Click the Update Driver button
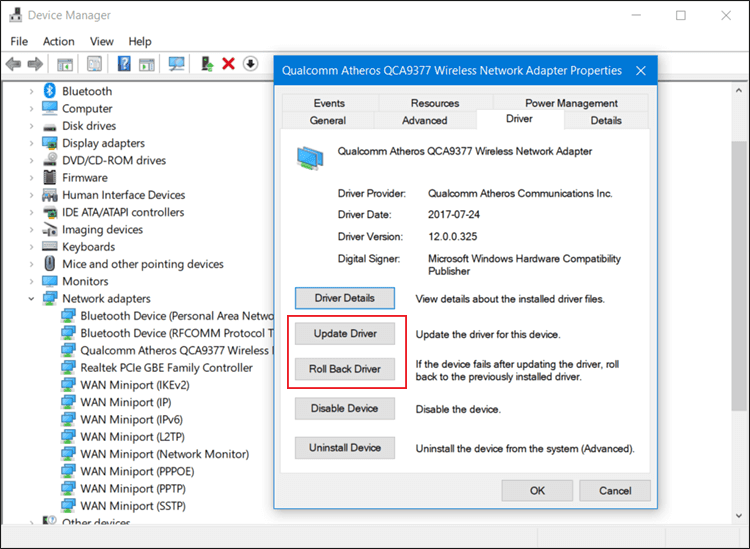 pyautogui.click(x=345, y=333)
